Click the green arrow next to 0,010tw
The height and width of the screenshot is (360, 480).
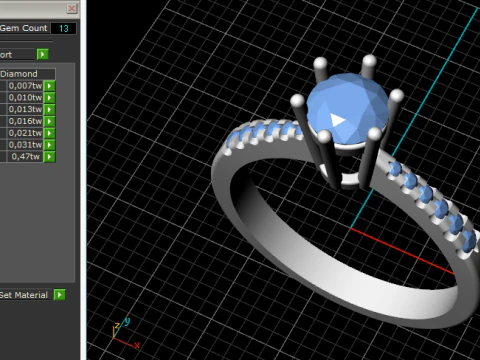49,98
